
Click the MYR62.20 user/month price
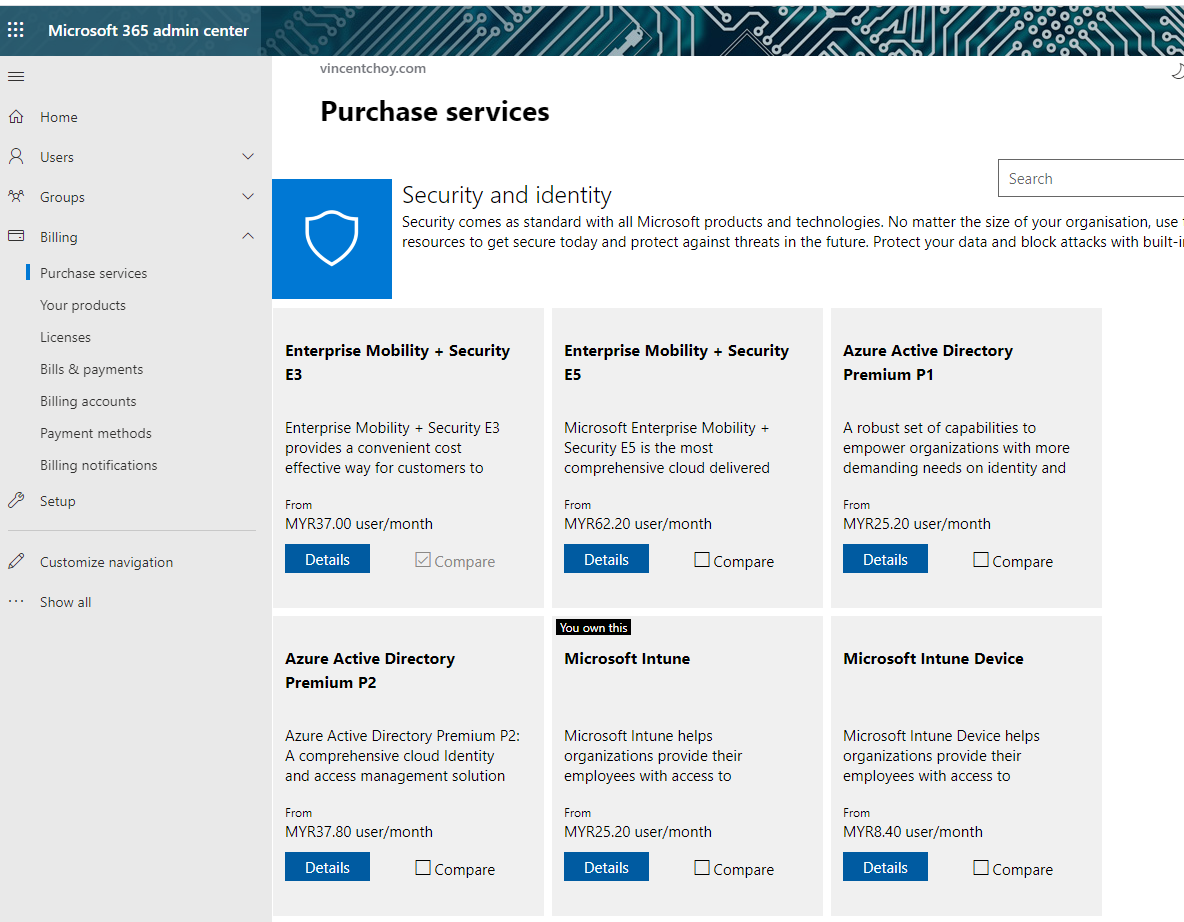pos(638,523)
